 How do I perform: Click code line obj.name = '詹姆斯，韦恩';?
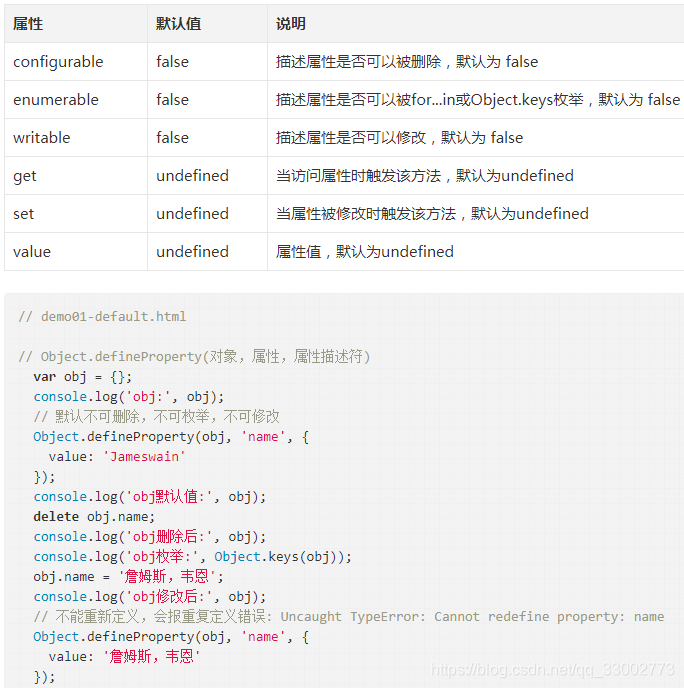point(129,577)
